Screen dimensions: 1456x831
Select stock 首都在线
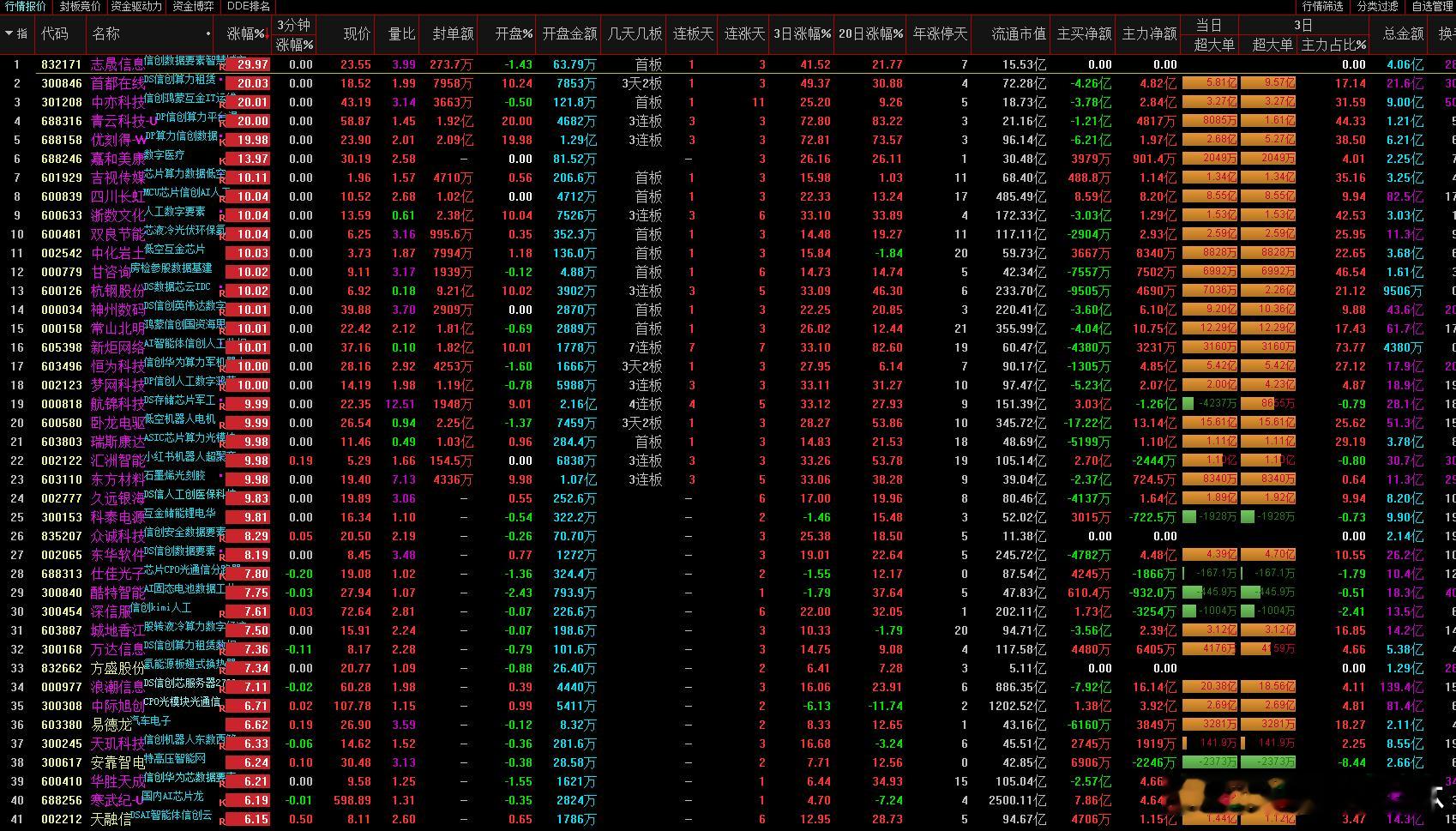point(117,83)
